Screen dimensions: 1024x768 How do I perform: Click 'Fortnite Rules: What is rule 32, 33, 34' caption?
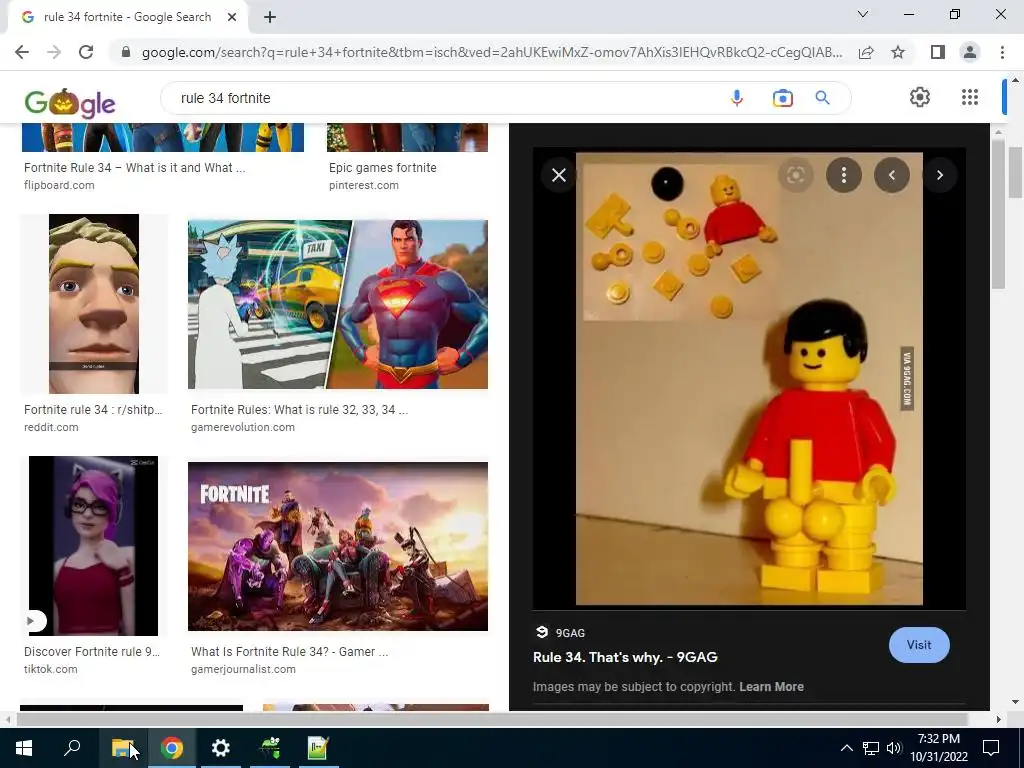click(299, 410)
